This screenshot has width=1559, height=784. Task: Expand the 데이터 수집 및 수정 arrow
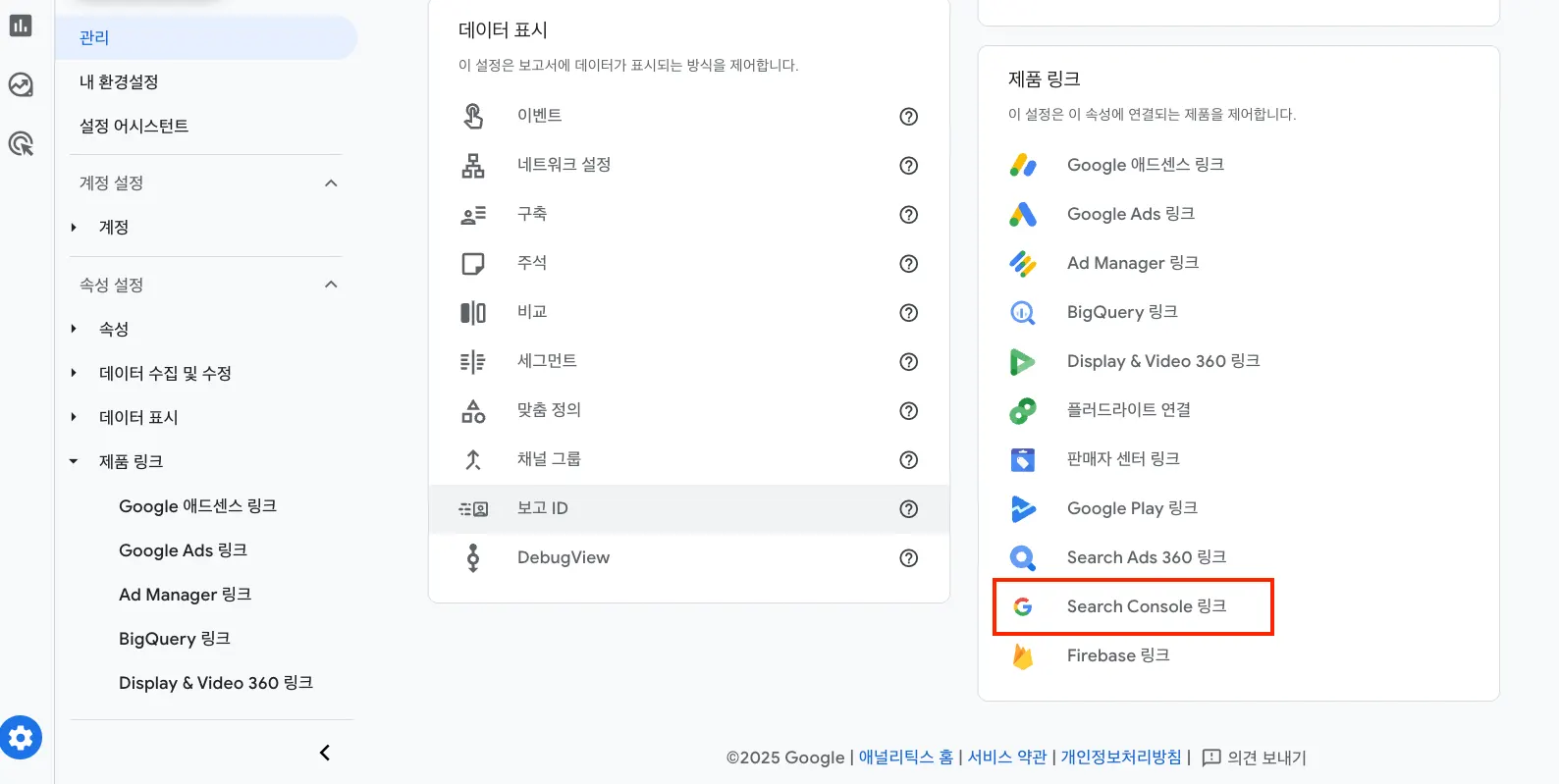[x=74, y=373]
